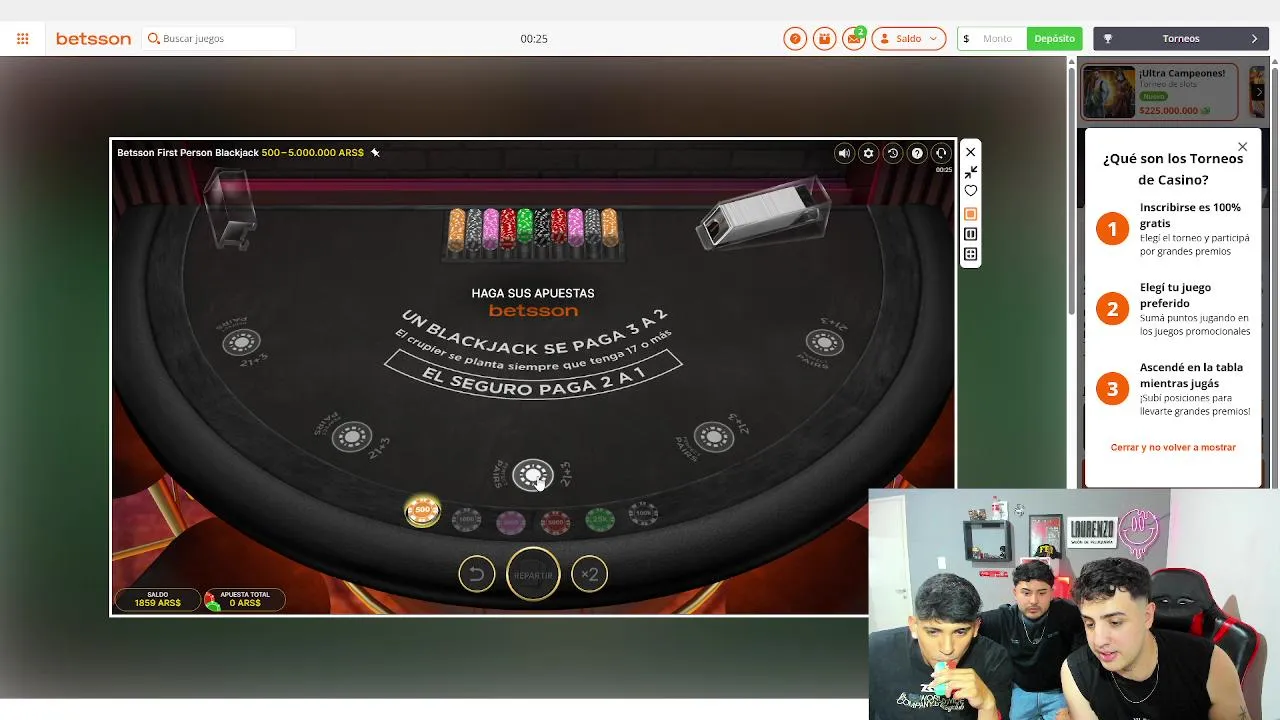Close the ¿Qué son los Torneos de Casino? popup
This screenshot has height=720, width=1280.
point(1242,147)
